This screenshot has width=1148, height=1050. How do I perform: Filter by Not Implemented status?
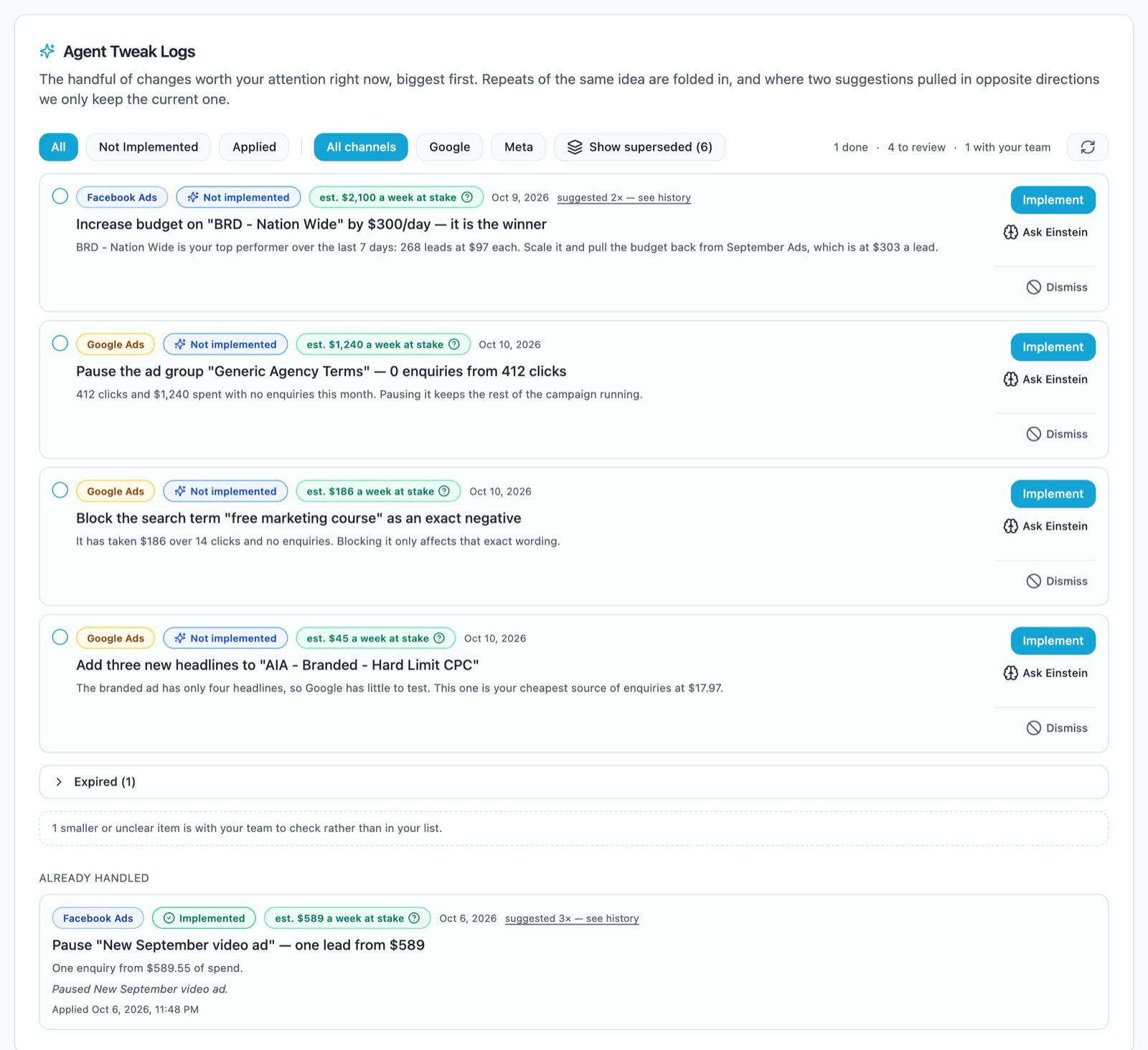[x=149, y=147]
